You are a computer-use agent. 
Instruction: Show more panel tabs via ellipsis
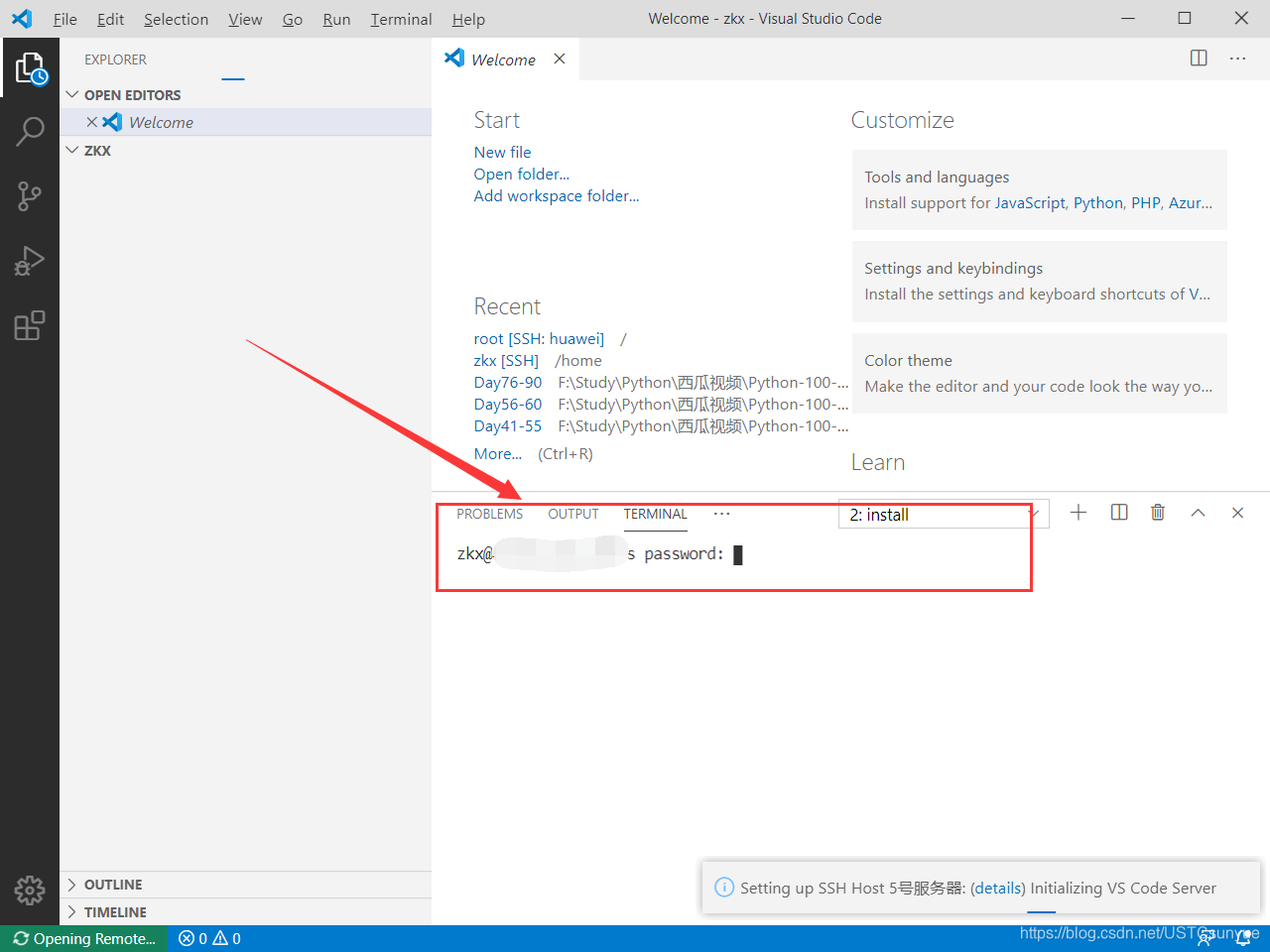tap(721, 514)
